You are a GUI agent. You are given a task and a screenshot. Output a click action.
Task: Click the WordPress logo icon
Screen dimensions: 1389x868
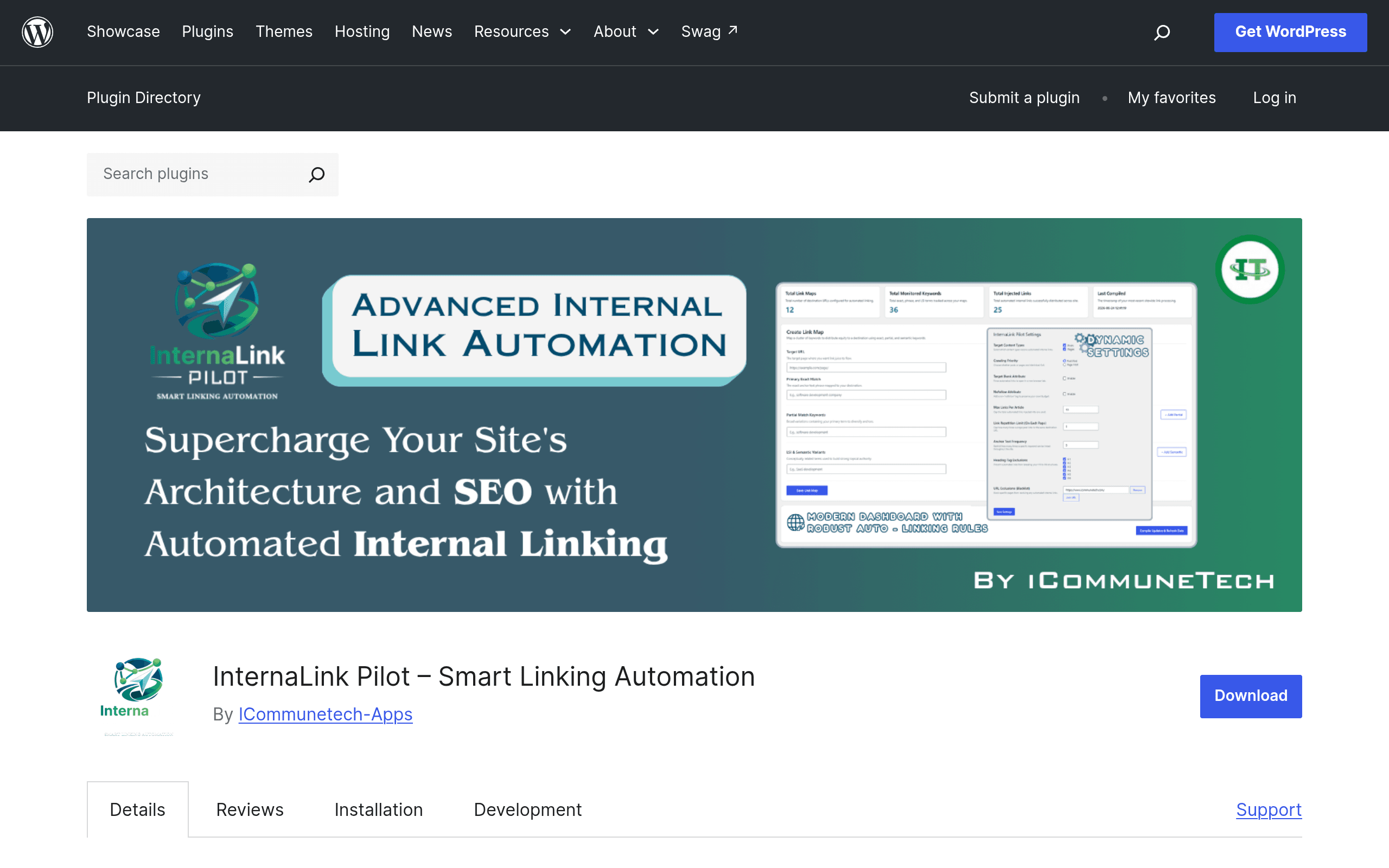(x=37, y=32)
